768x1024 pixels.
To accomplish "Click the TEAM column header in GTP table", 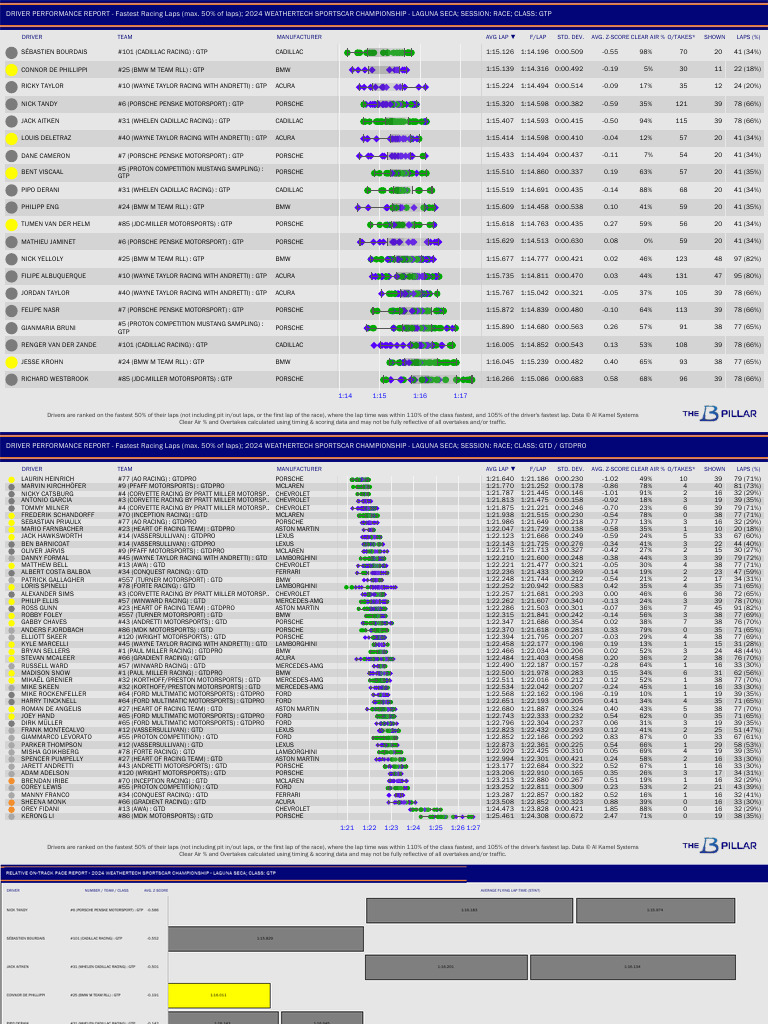I will pyautogui.click(x=125, y=37).
